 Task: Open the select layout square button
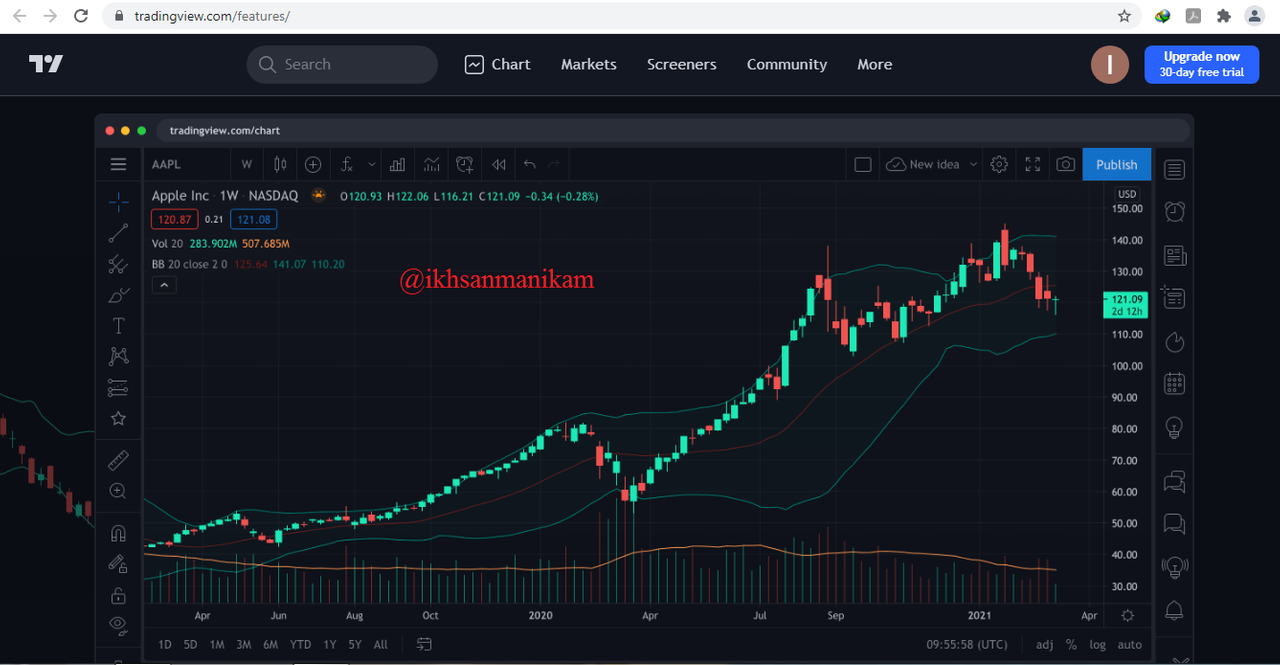tap(863, 164)
